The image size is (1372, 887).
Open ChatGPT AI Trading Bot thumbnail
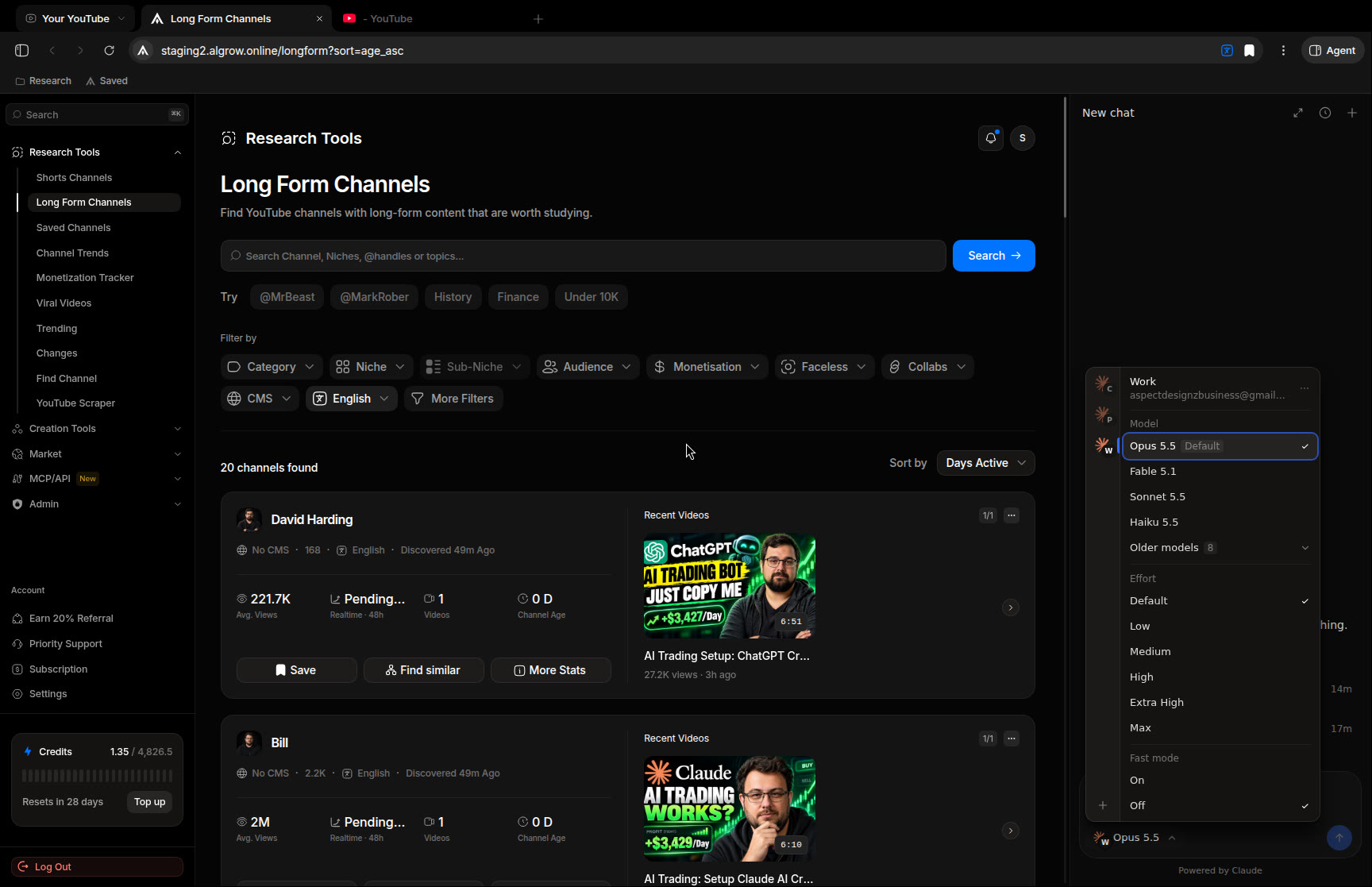point(729,586)
